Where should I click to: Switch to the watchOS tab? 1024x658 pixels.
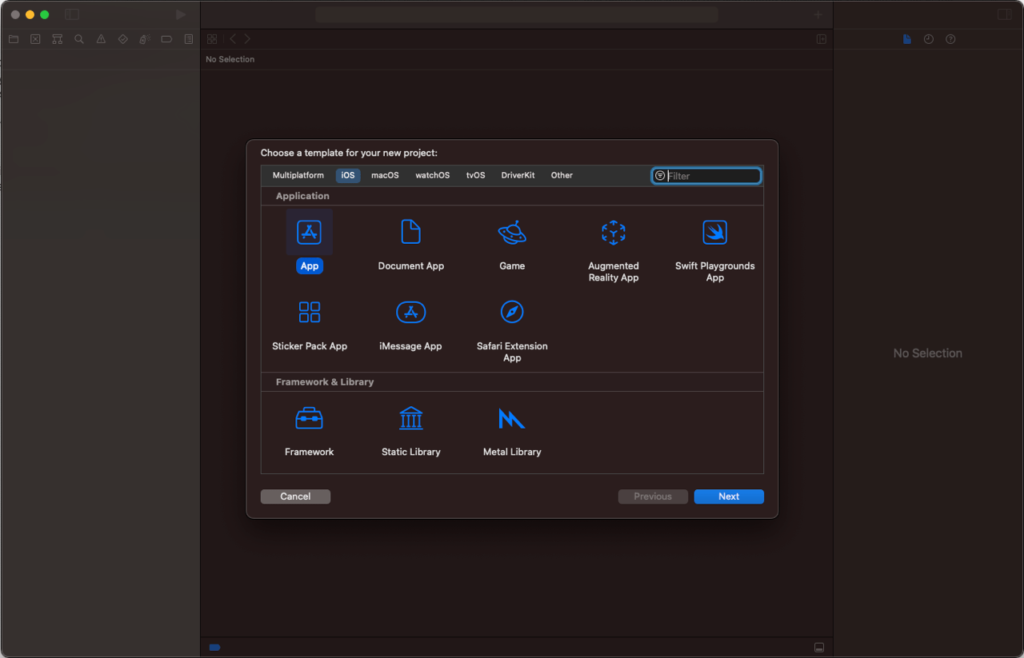[432, 176]
